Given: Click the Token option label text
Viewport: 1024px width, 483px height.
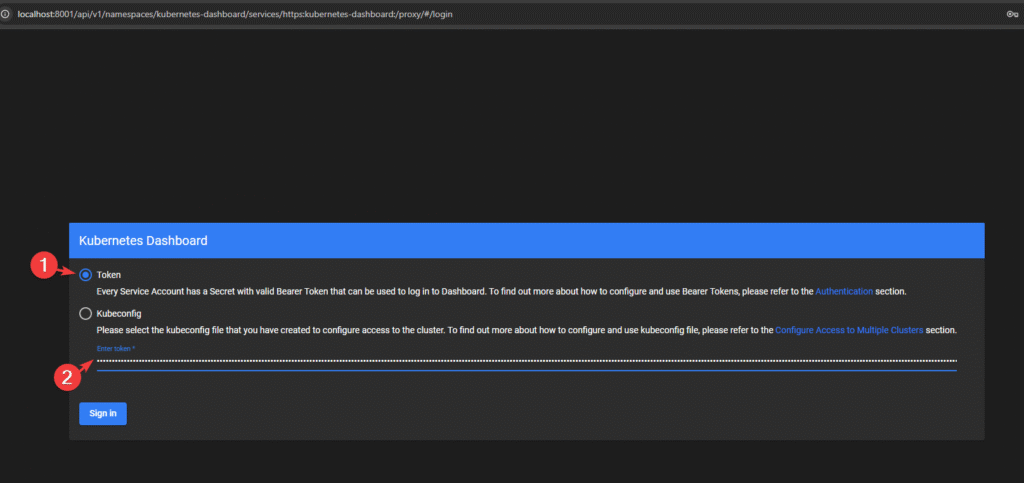Looking at the screenshot, I should pos(109,275).
